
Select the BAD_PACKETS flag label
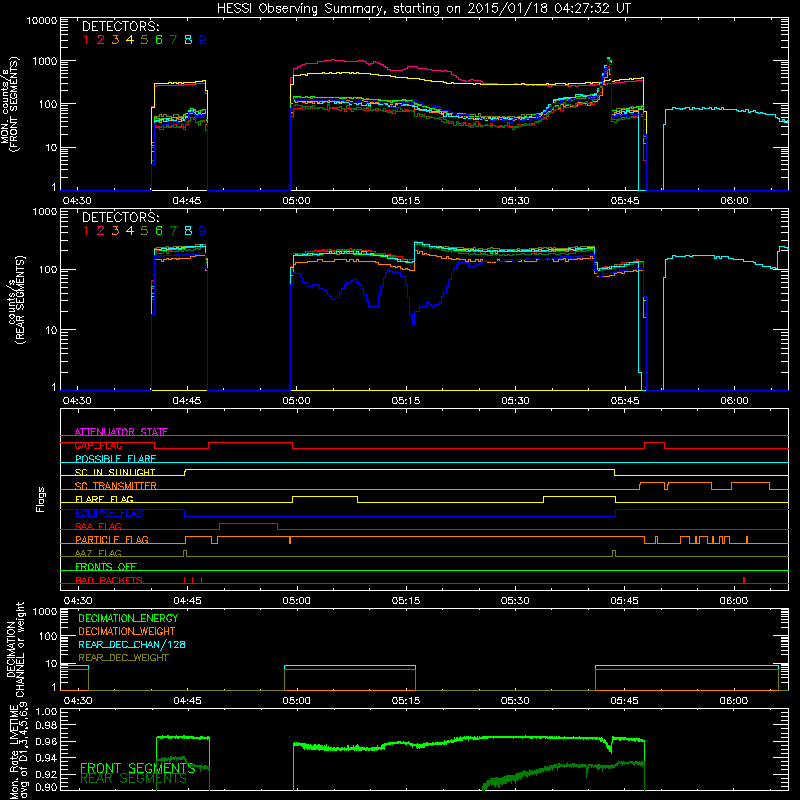click(109, 580)
